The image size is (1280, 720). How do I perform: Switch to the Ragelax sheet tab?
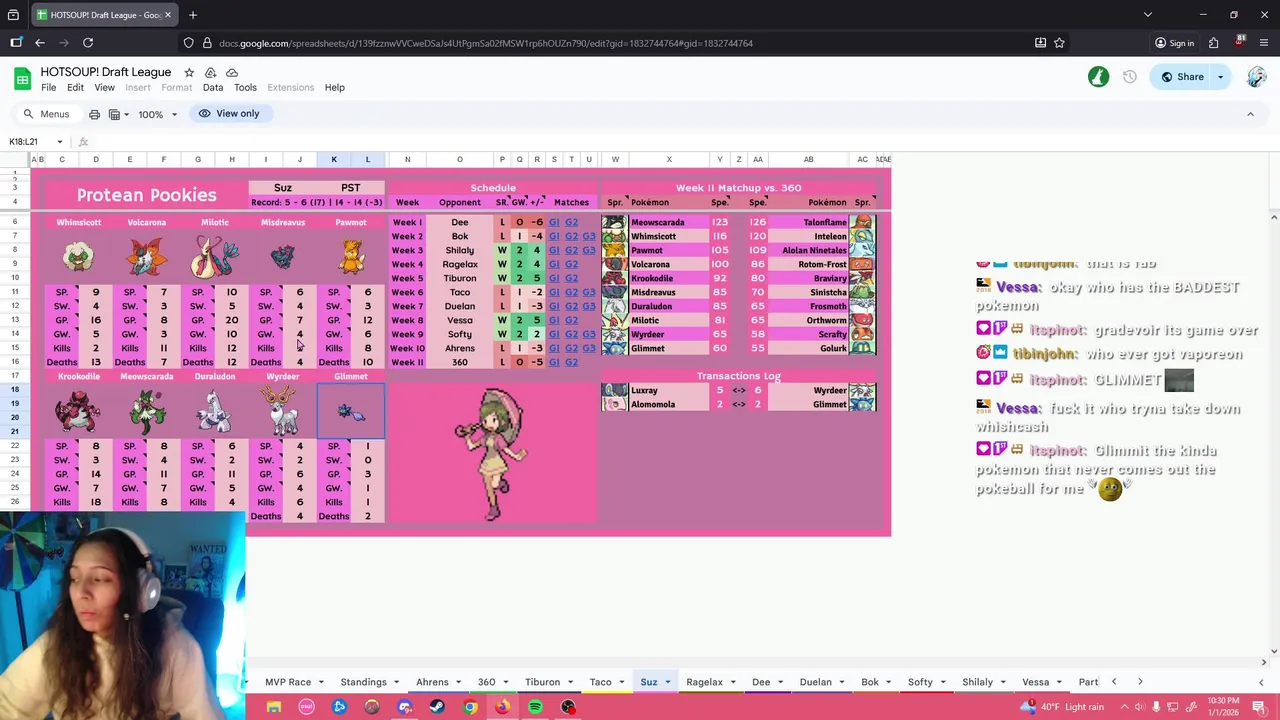(704, 682)
